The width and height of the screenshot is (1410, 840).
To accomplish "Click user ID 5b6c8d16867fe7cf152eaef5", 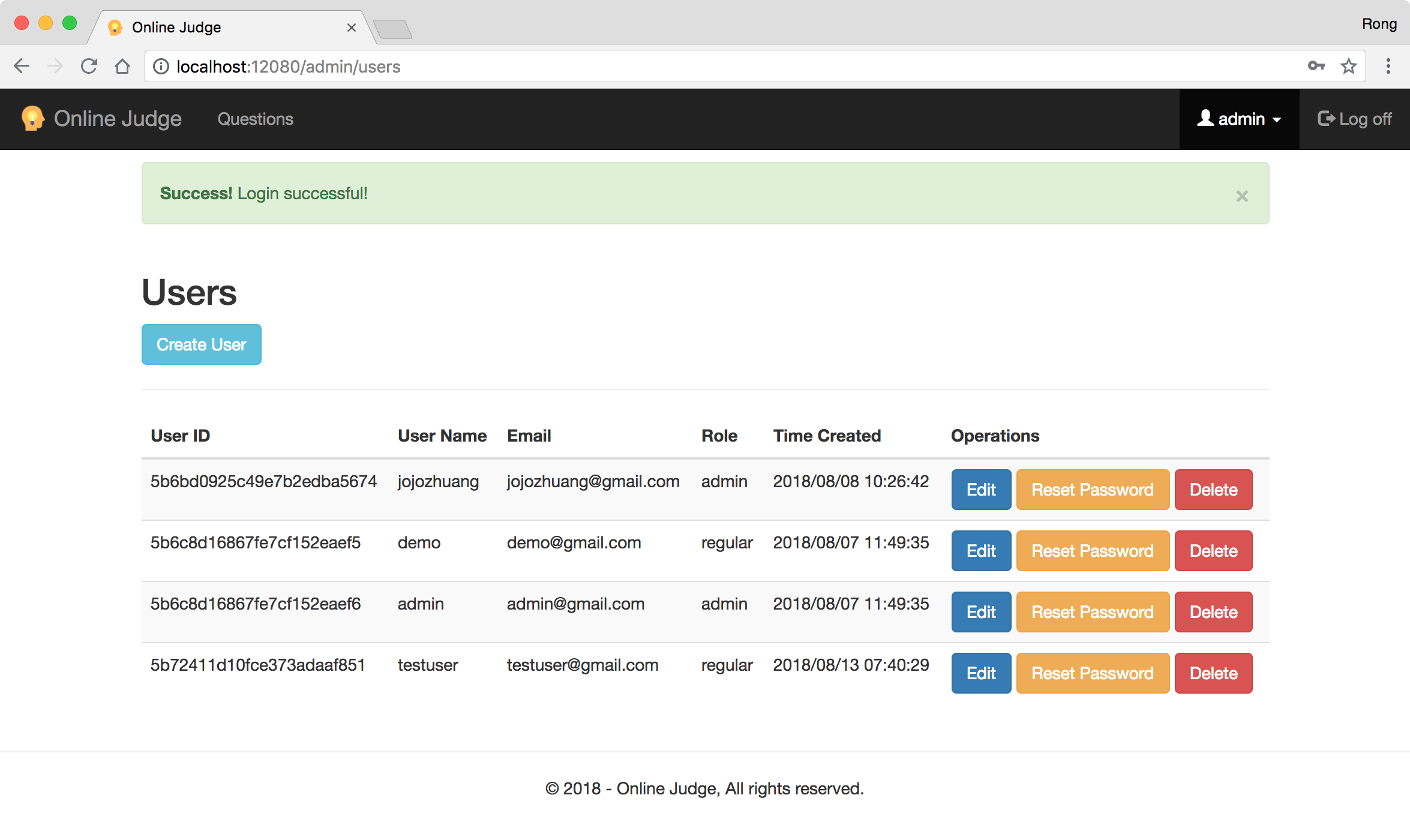I will coord(256,542).
